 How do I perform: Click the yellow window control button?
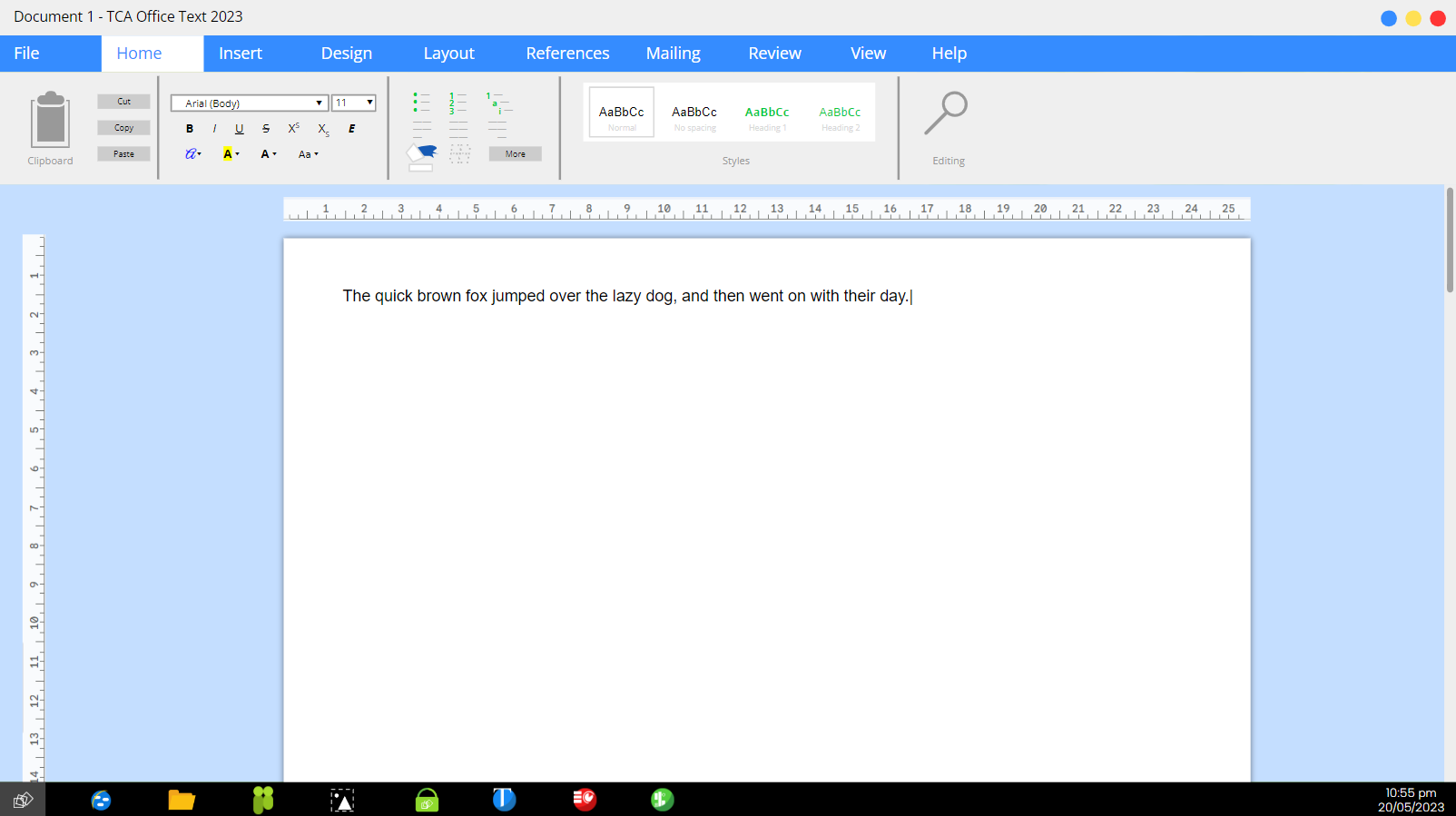[1413, 18]
